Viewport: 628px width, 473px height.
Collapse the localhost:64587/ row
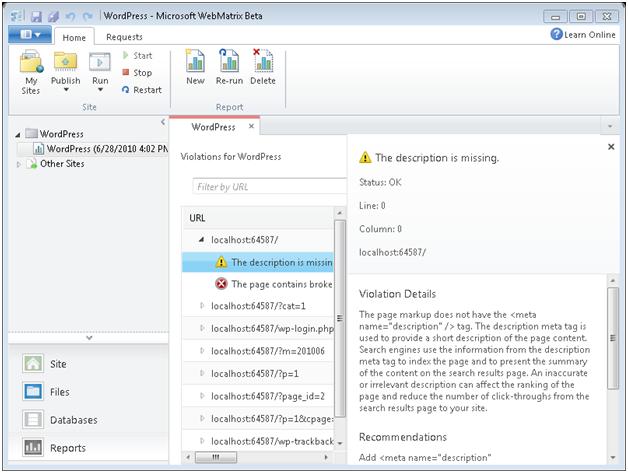tap(201, 240)
